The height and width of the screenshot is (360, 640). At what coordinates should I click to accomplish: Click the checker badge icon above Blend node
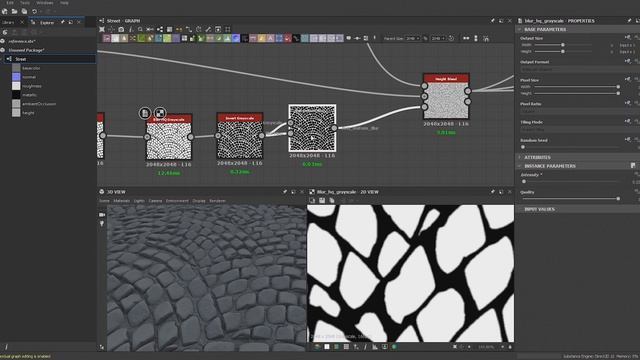[x=160, y=112]
